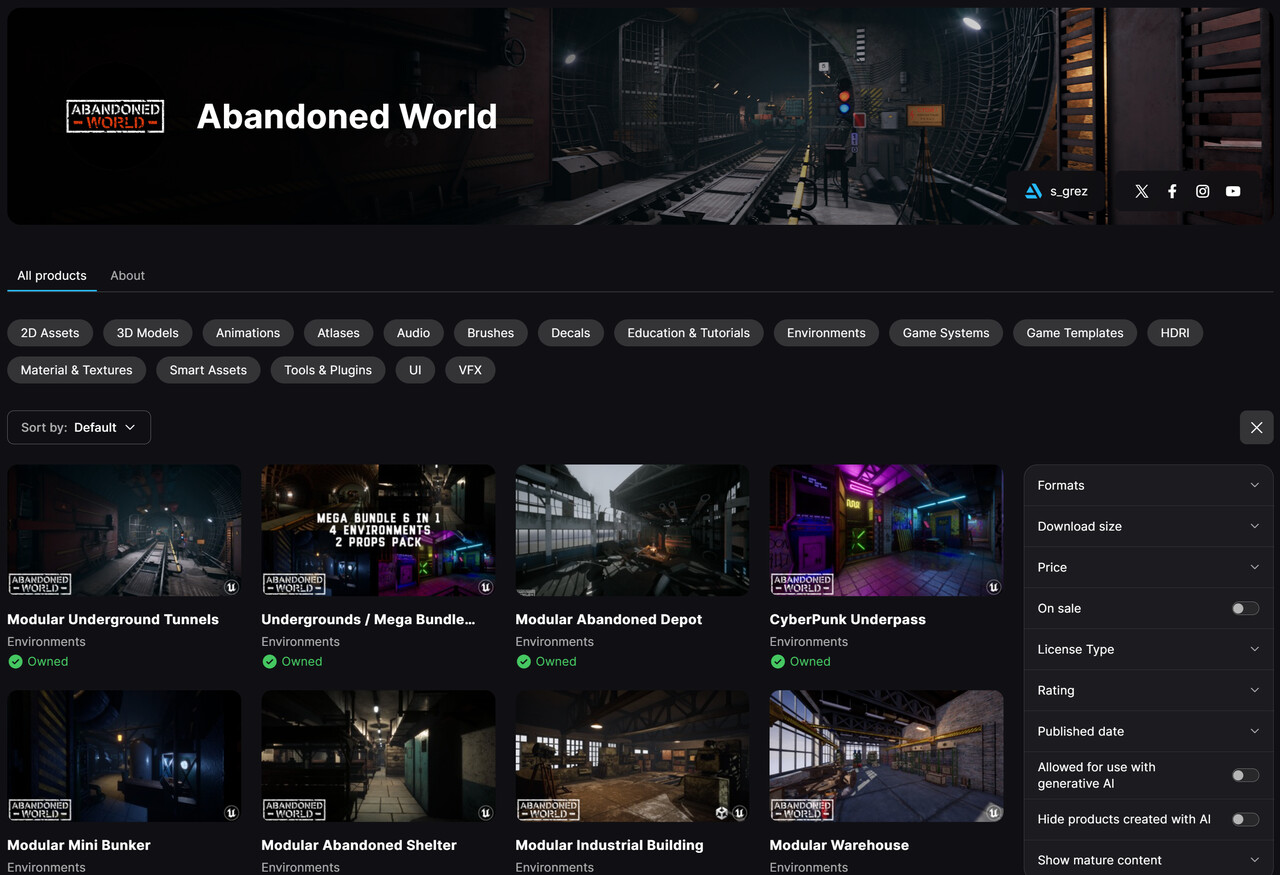
Task: Open the Modular Mini Bunker title link
Action: click(x=79, y=845)
